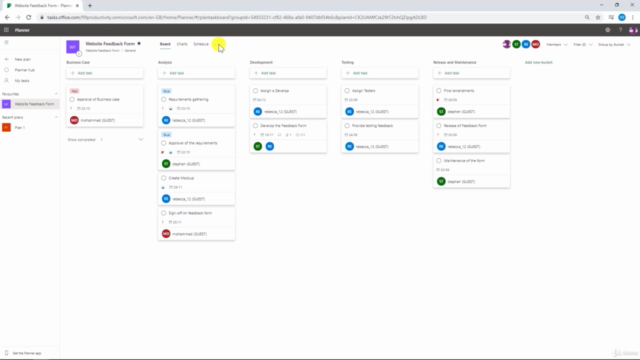
Task: Open the help question mark icon
Action: (620, 30)
